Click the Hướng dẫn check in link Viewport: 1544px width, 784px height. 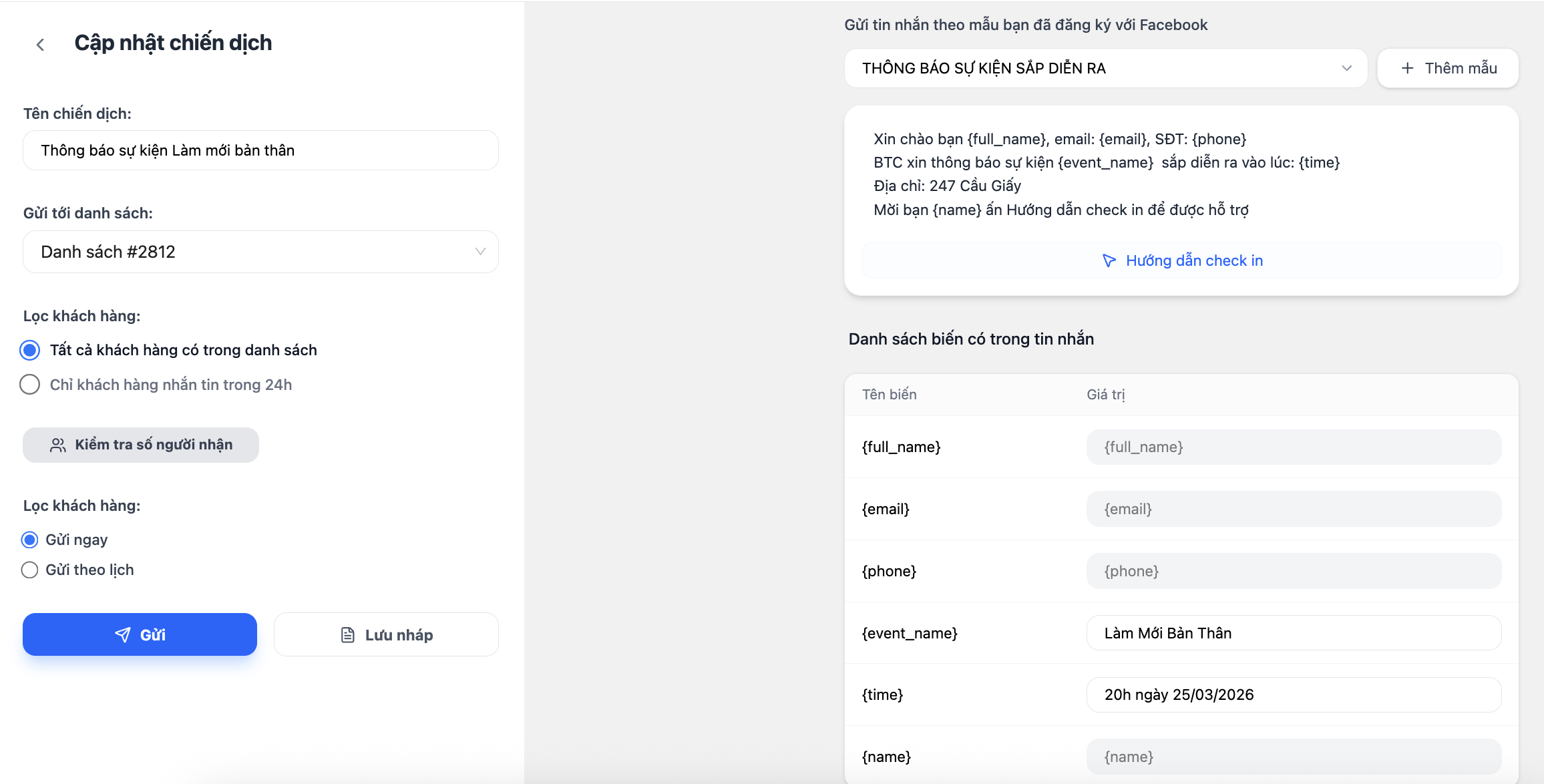tap(1194, 260)
